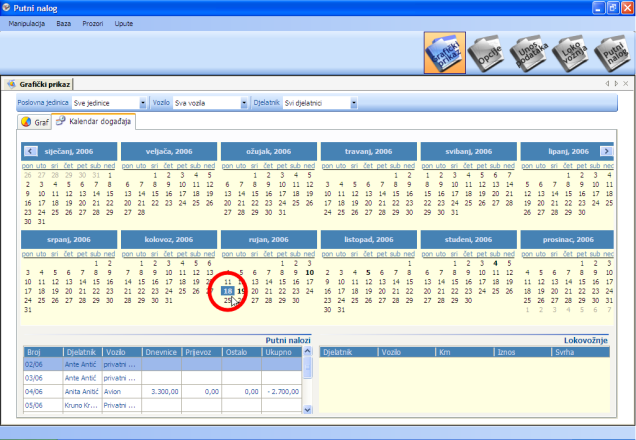Click the Iznos column header in Lokovožnje

tap(523, 352)
